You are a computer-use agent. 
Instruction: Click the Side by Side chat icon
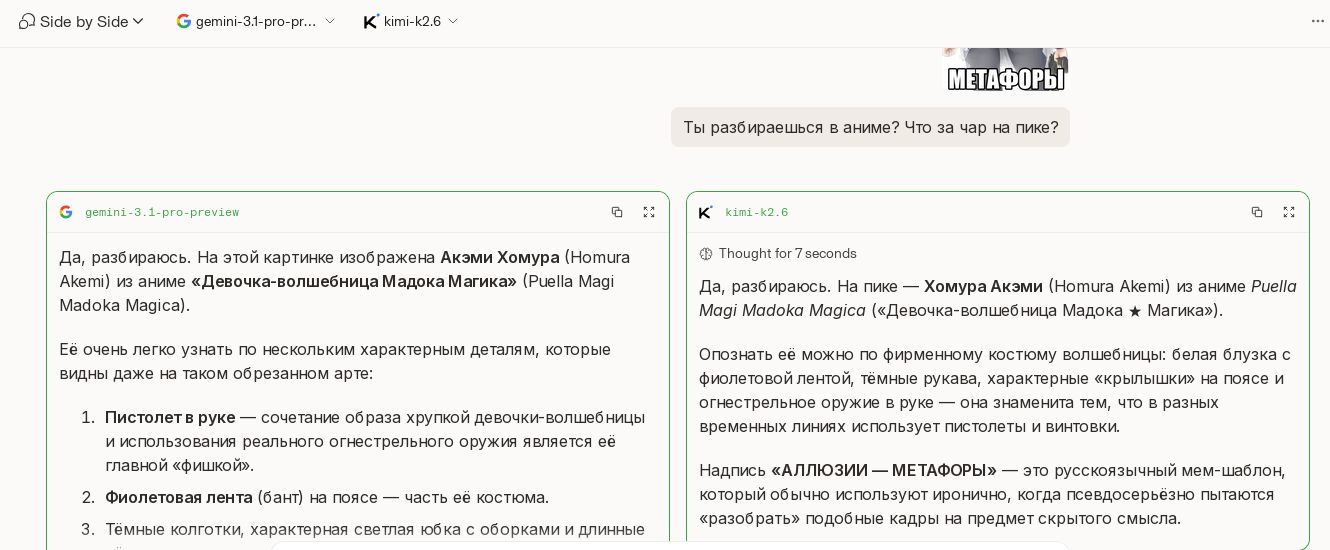(x=27, y=21)
